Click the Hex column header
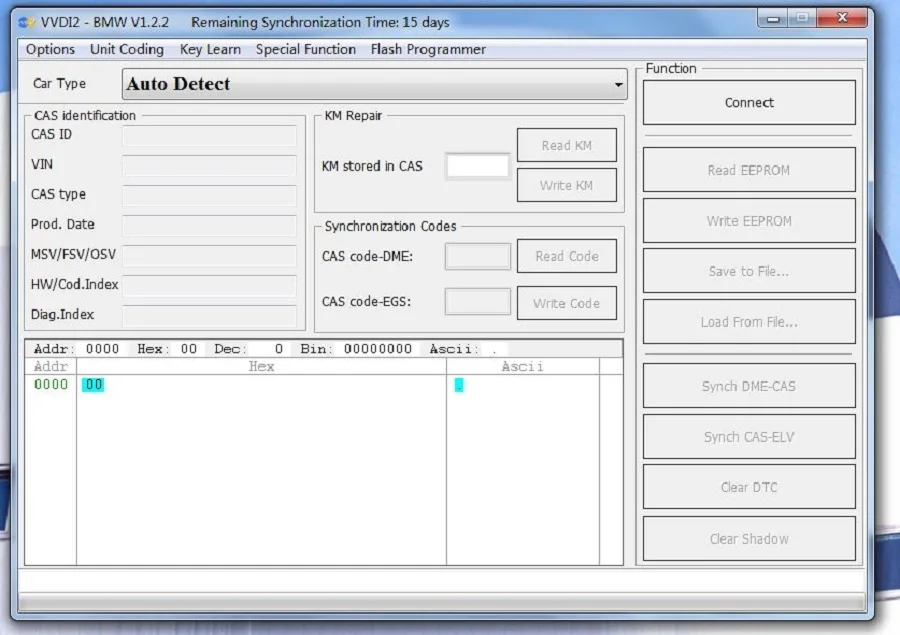900x635 pixels. tap(261, 366)
